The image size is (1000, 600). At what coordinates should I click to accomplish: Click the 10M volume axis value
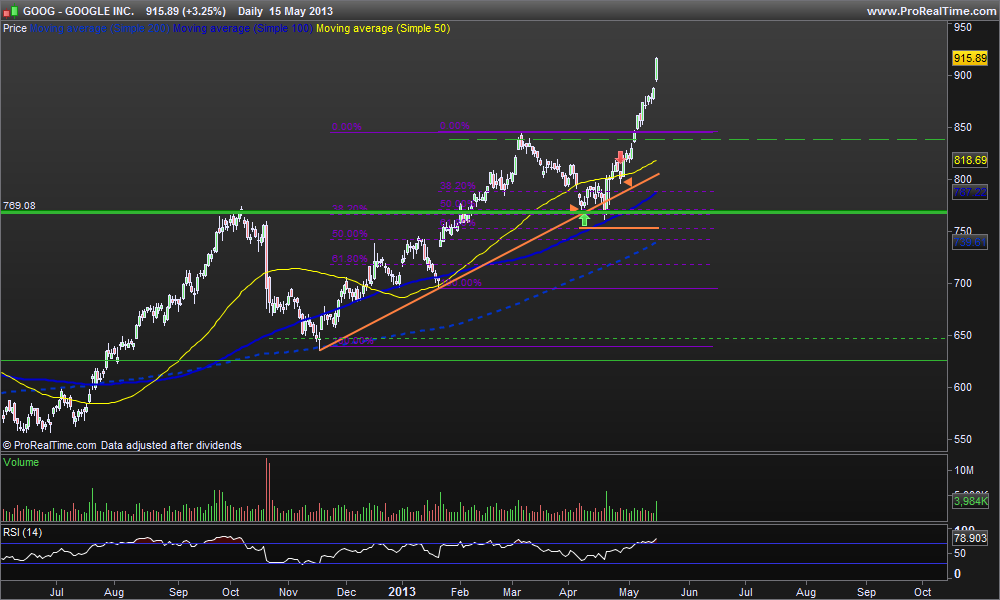[964, 470]
